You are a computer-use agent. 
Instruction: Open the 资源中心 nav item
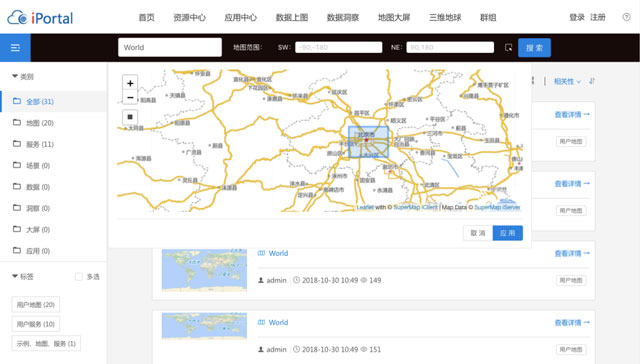click(x=189, y=18)
